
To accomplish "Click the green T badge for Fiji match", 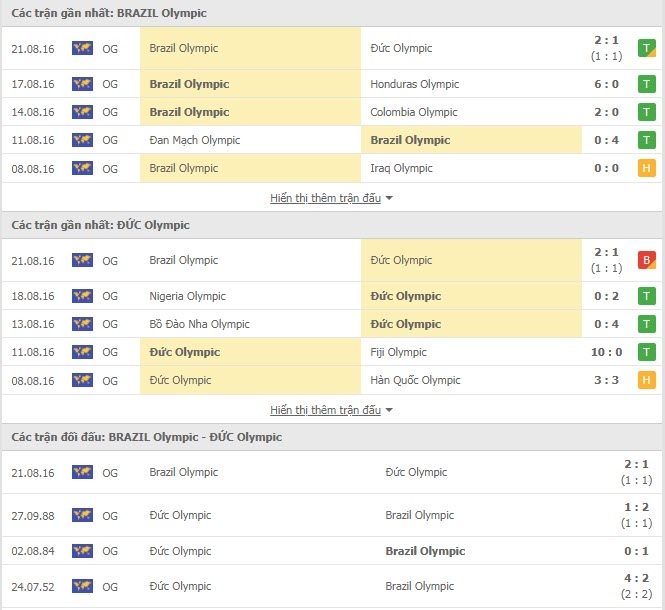I will click(x=646, y=352).
